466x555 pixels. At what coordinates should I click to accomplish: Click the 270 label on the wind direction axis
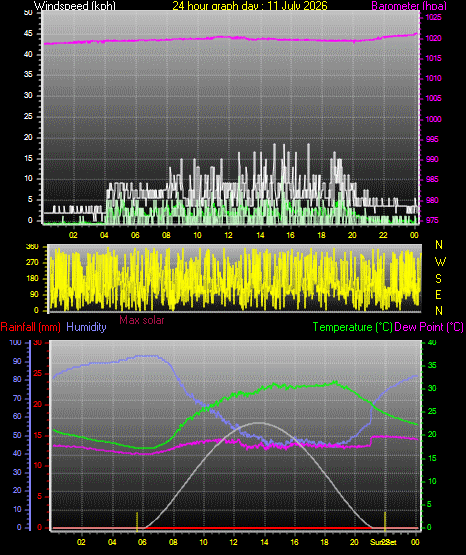(32, 263)
